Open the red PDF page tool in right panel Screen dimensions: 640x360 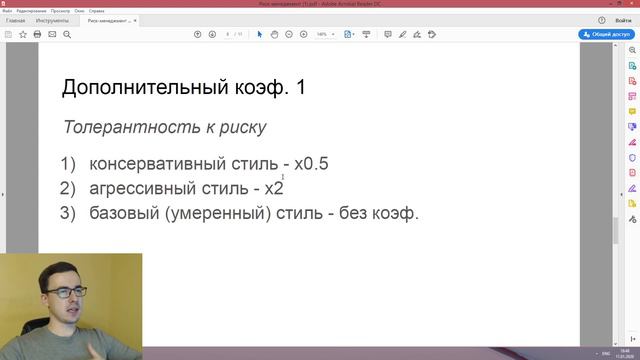[632, 173]
